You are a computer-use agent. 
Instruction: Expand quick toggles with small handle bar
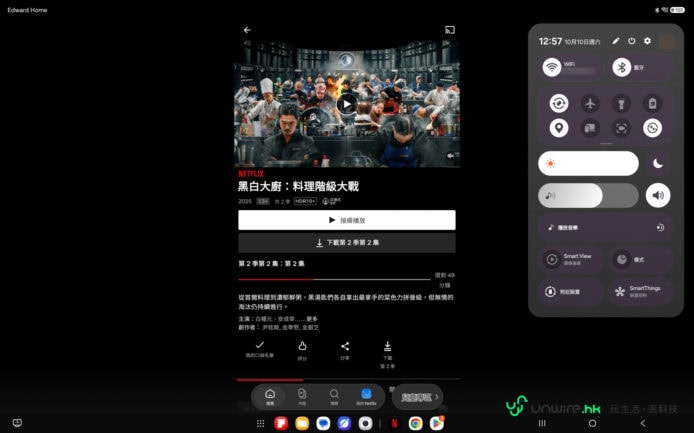[606, 144]
